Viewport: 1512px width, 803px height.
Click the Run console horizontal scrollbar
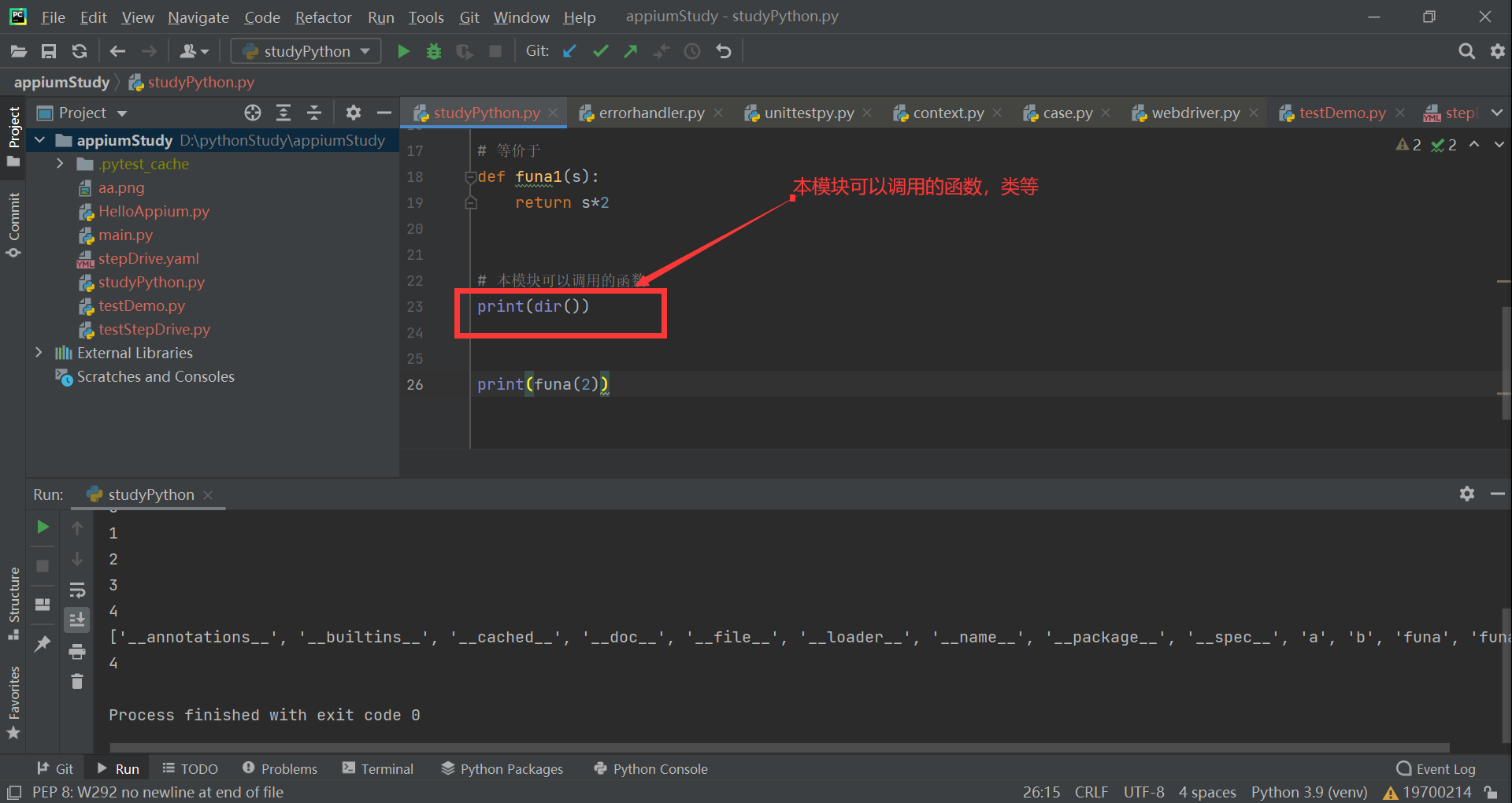tap(780, 746)
